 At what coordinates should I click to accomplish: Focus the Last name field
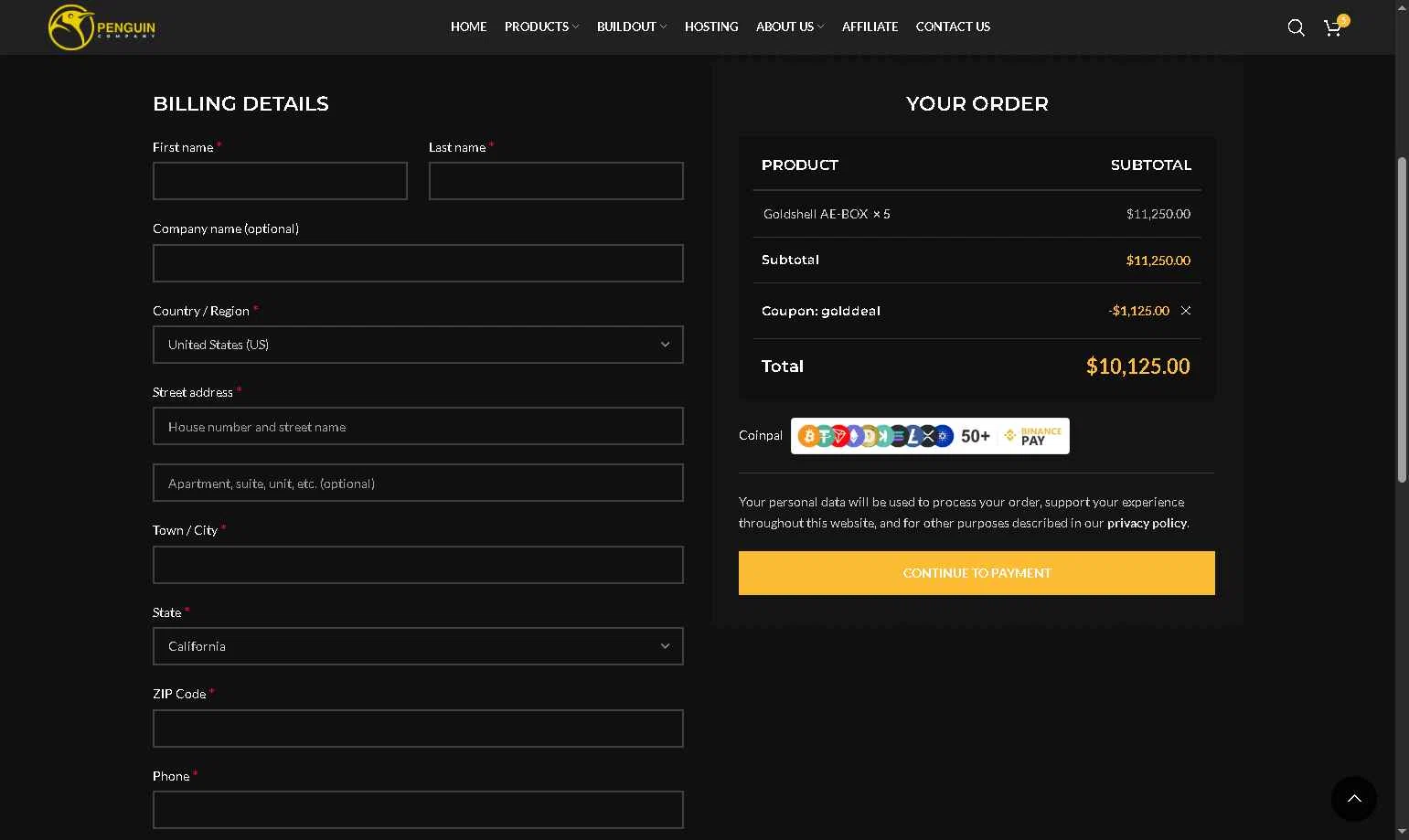[x=556, y=181]
